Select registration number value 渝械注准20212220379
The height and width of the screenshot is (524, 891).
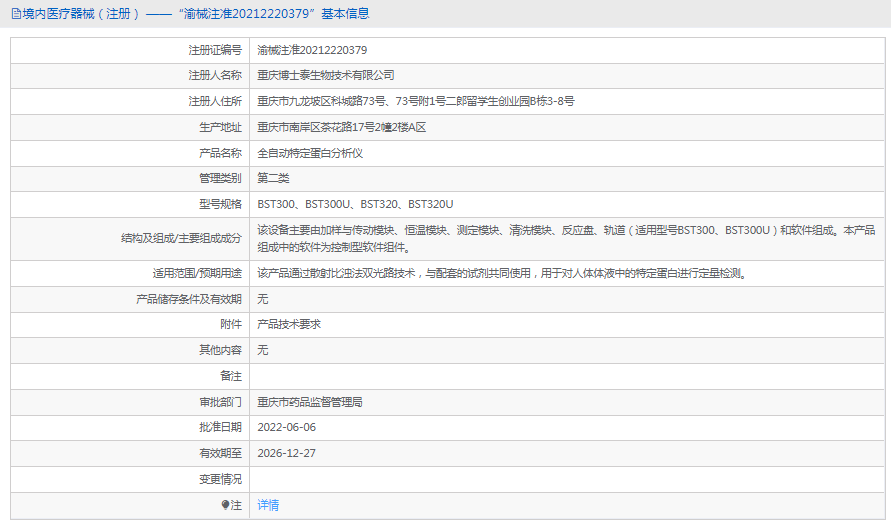(312, 50)
